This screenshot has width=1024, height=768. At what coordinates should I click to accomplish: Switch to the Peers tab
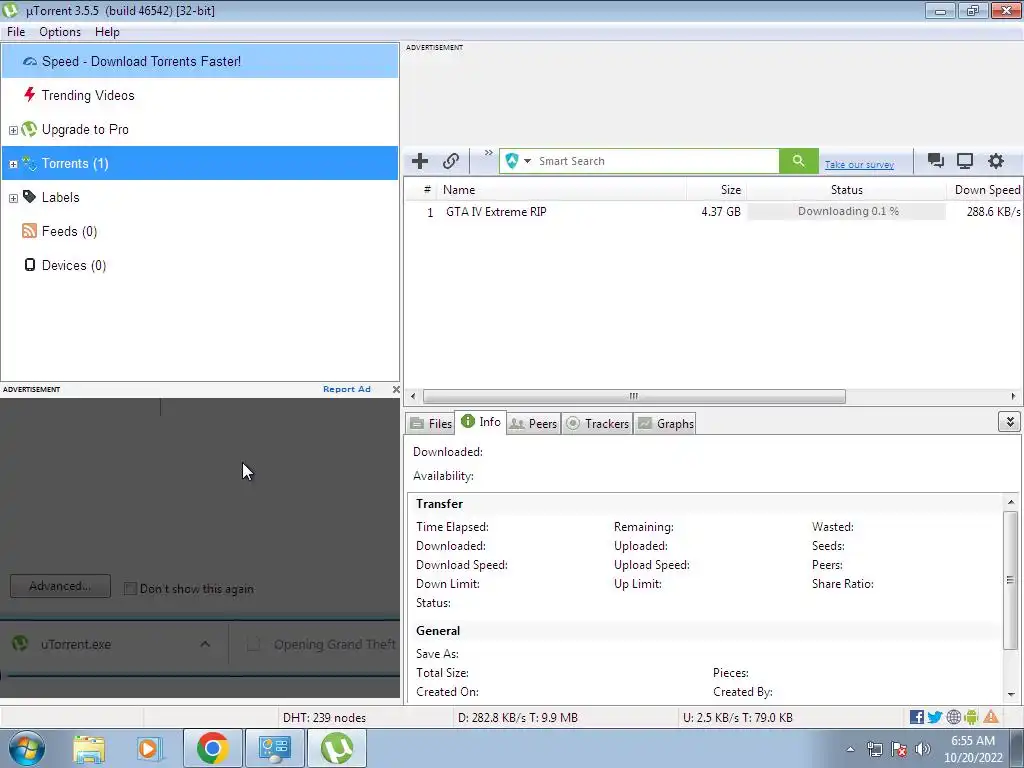coord(533,424)
